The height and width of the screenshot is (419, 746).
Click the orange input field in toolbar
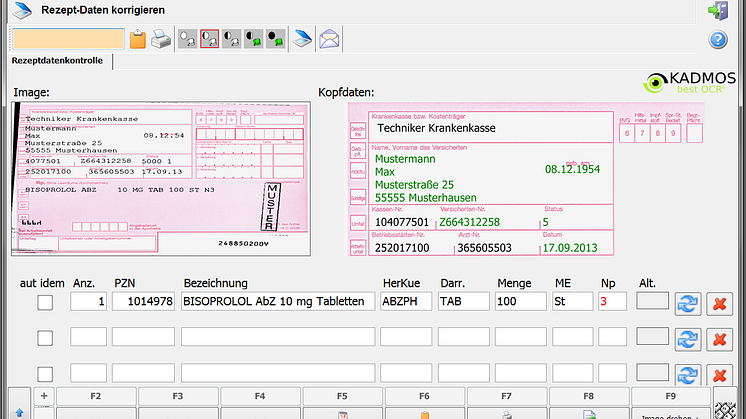click(x=69, y=39)
